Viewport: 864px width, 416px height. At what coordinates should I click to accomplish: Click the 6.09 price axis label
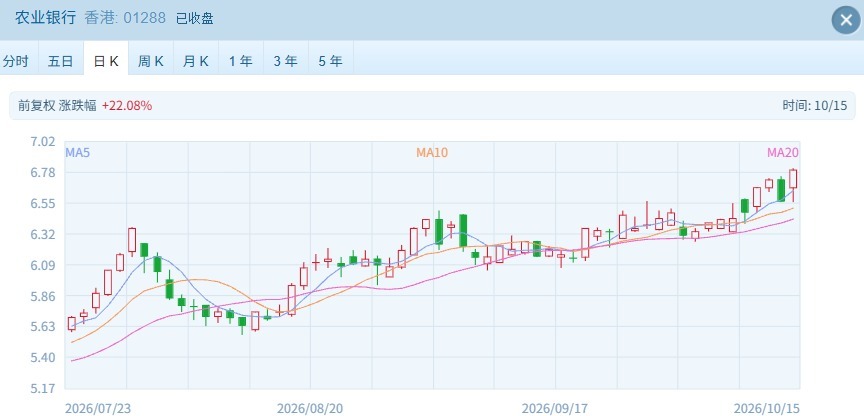click(x=44, y=265)
